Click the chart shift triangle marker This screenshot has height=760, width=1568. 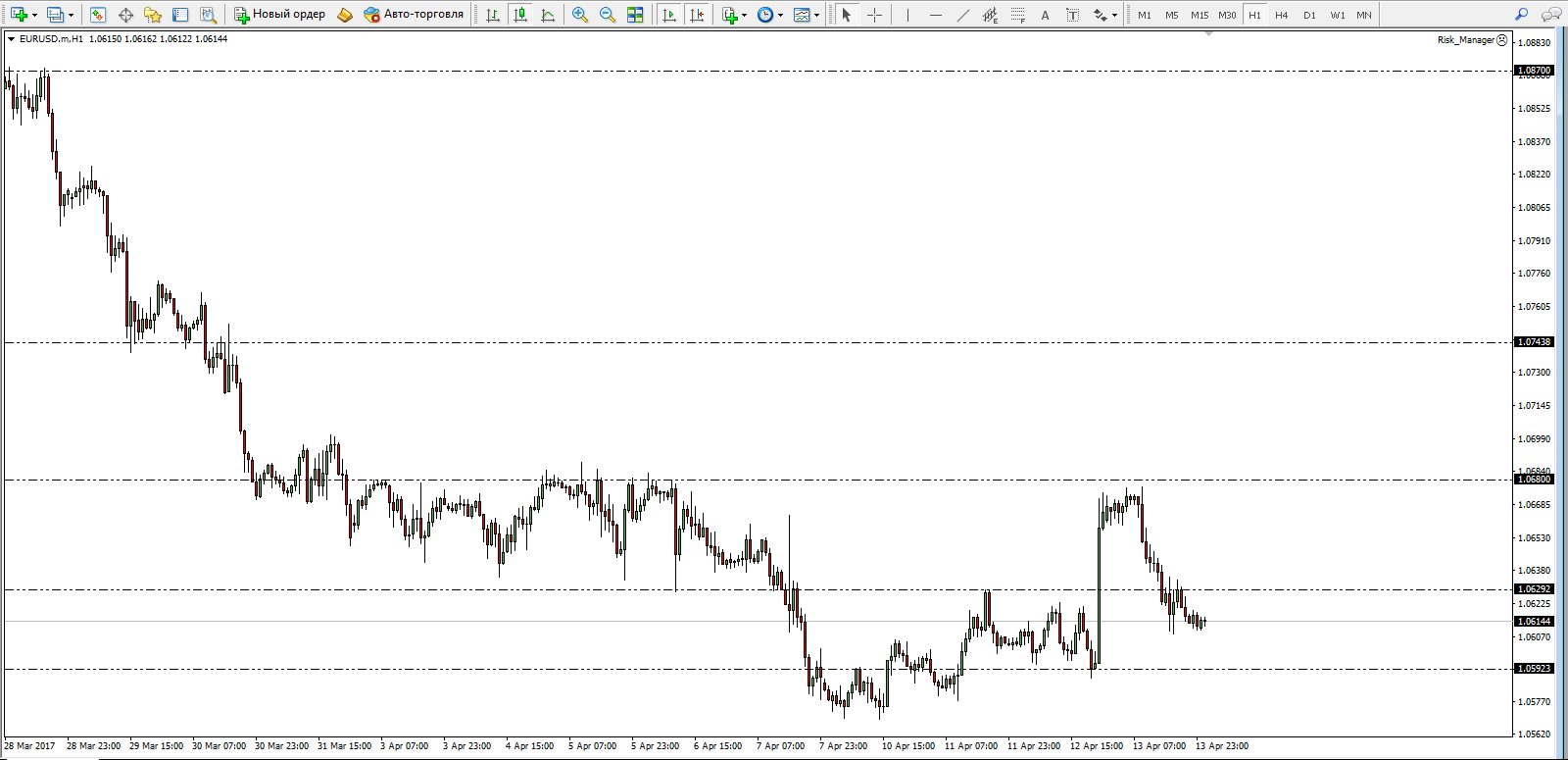pyautogui.click(x=1208, y=33)
